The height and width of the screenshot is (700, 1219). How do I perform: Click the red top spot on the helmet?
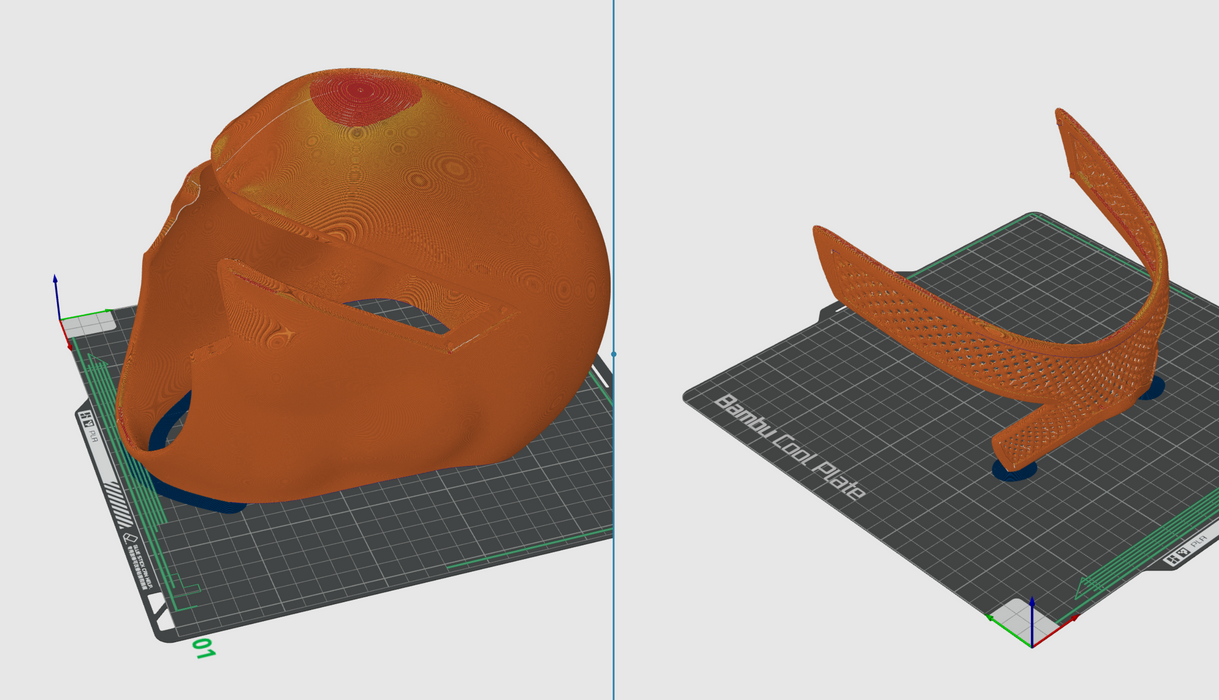[364, 98]
